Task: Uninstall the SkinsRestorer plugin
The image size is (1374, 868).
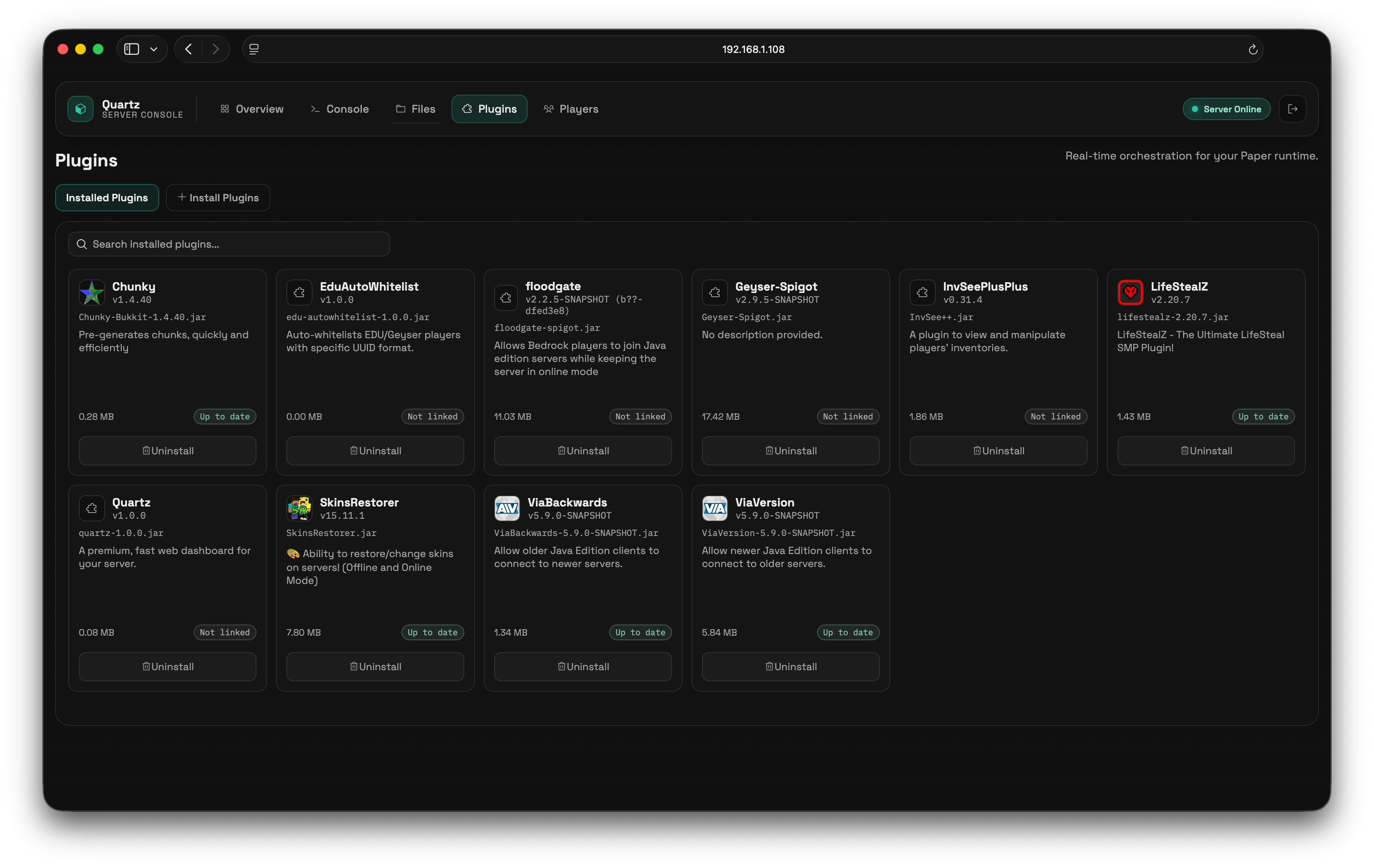Action: 375,667
